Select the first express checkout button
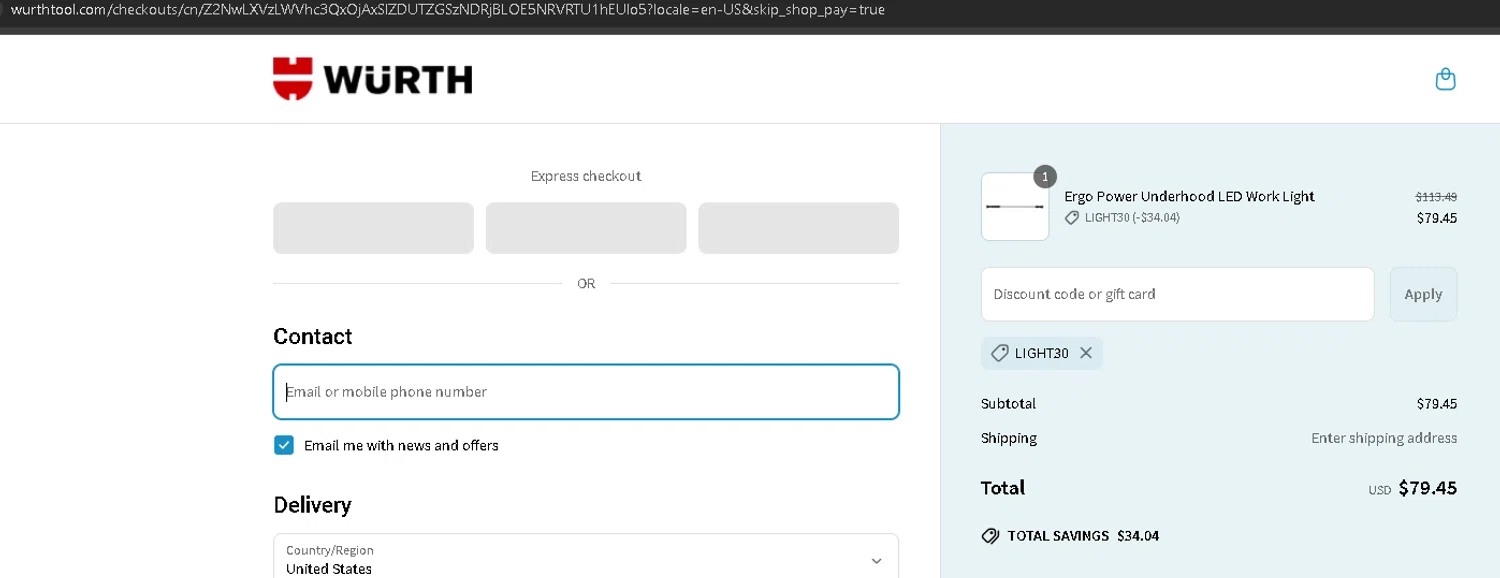Viewport: 1500px width, 578px height. [373, 228]
